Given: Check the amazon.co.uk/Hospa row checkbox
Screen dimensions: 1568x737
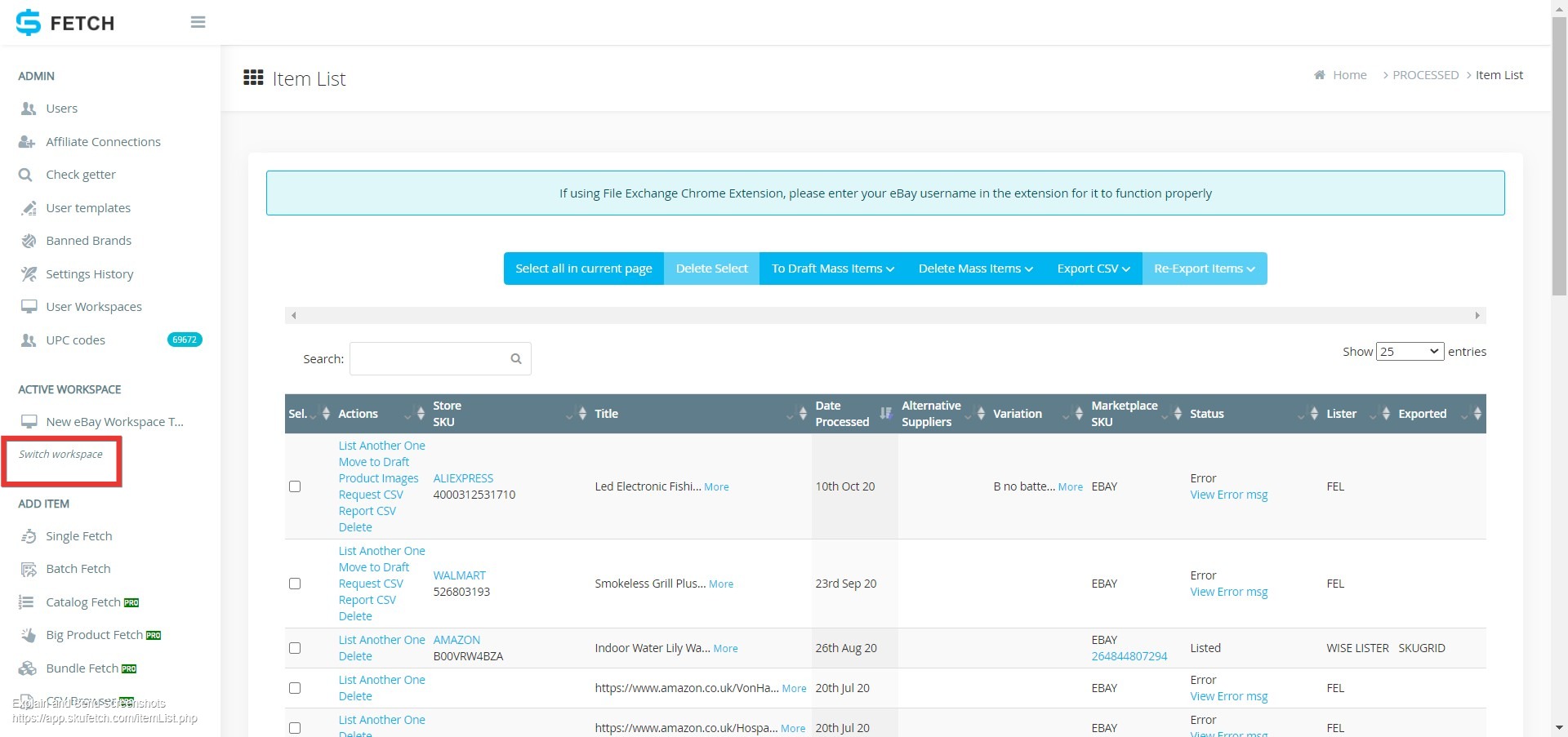Looking at the screenshot, I should (295, 728).
